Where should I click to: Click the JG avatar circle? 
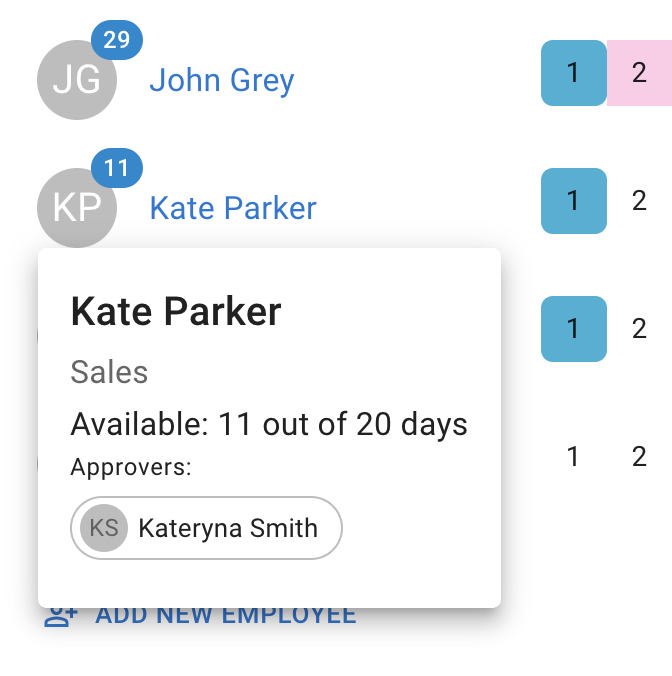tap(77, 80)
